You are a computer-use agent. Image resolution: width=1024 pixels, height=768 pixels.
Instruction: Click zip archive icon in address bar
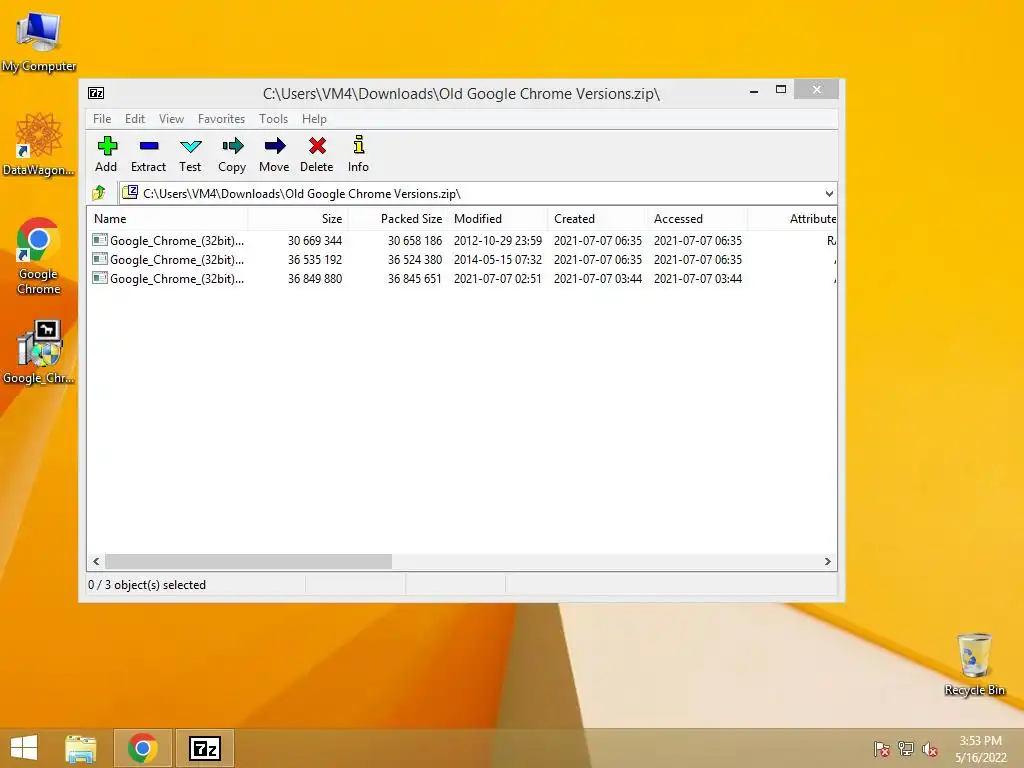click(131, 192)
